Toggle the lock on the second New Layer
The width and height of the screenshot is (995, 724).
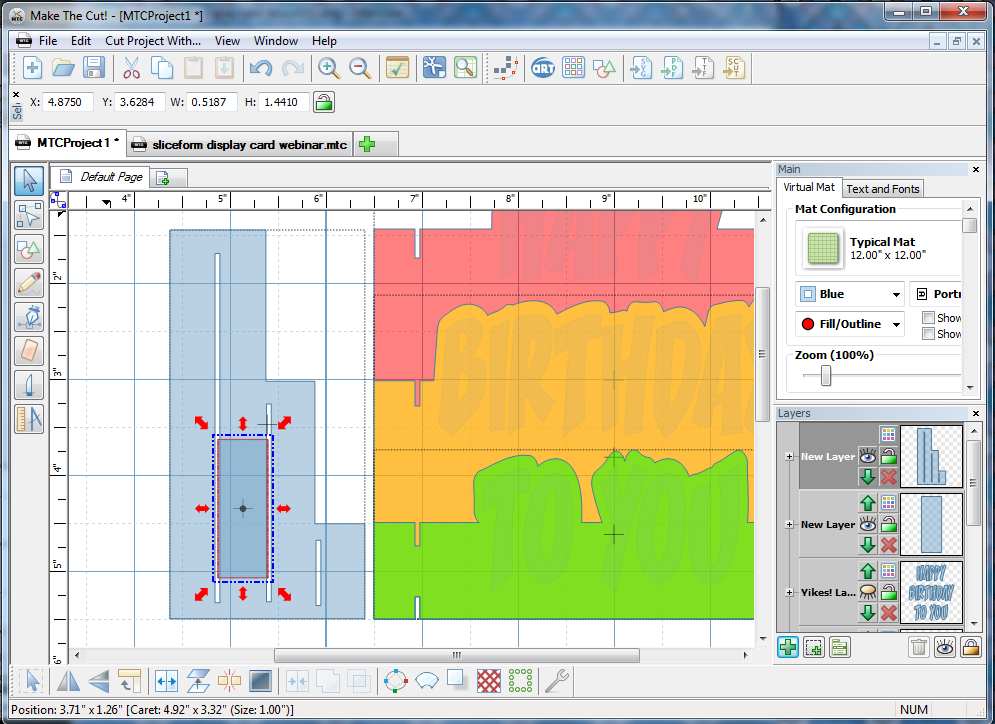(888, 524)
